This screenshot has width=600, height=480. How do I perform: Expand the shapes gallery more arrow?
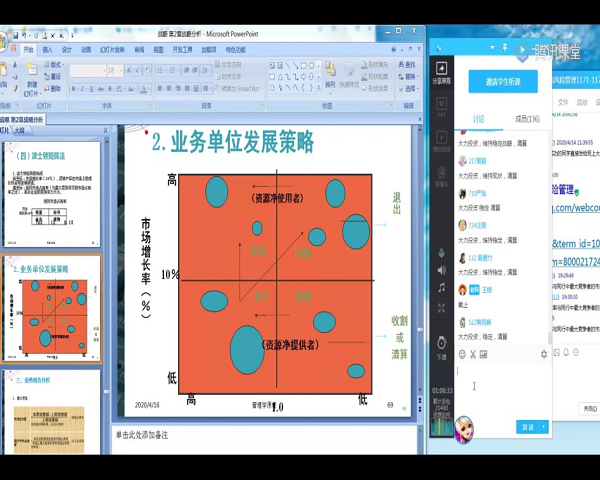point(318,88)
